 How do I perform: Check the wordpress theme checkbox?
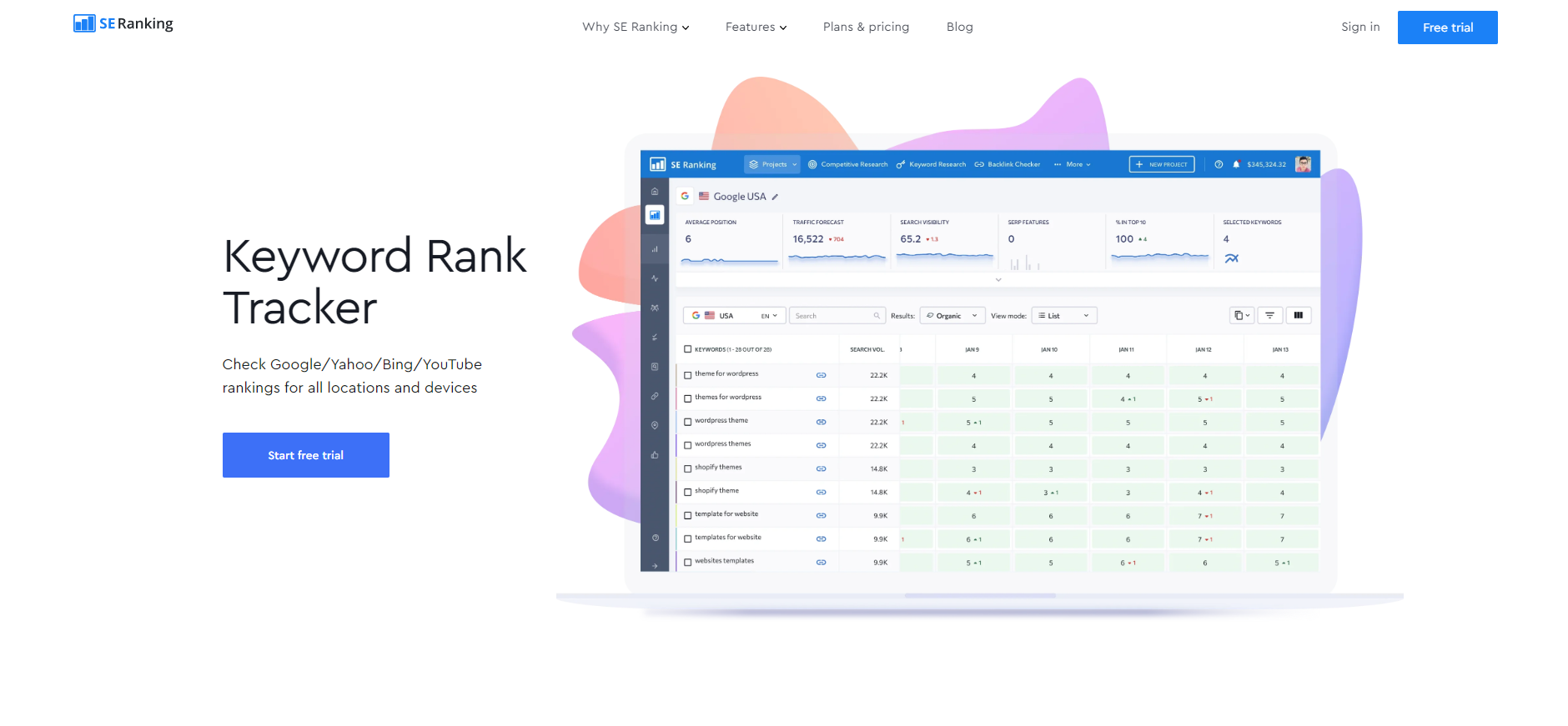point(687,422)
